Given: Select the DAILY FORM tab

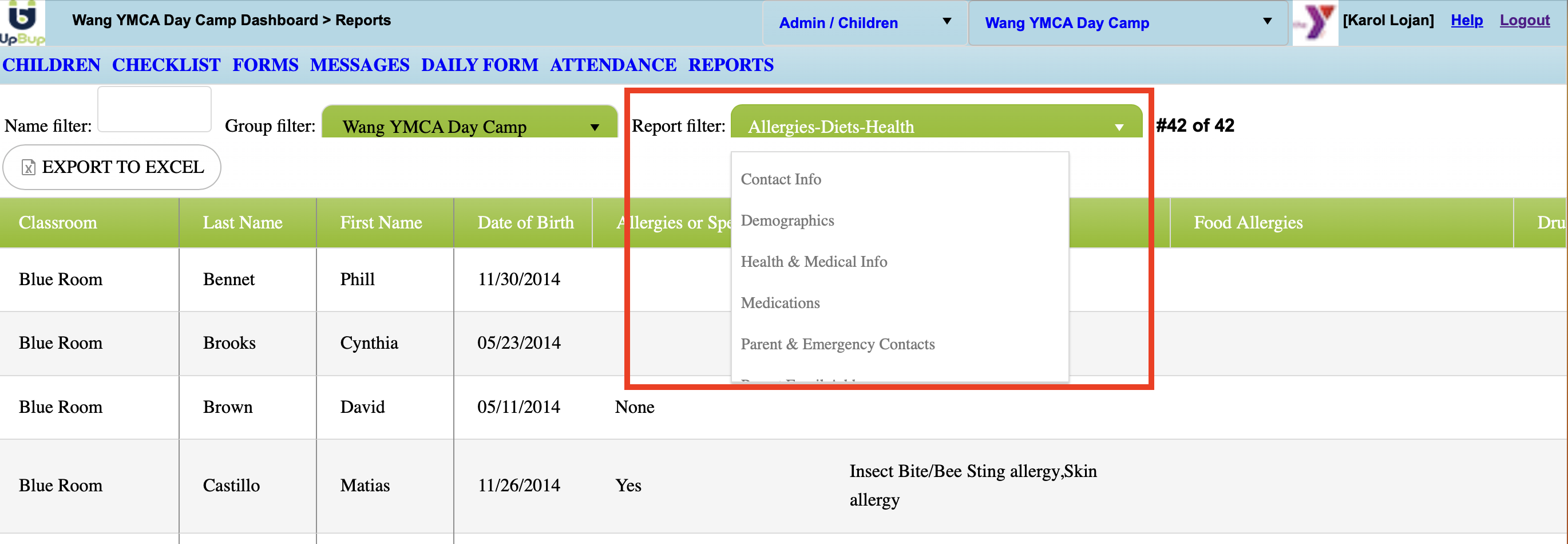Looking at the screenshot, I should [480, 65].
